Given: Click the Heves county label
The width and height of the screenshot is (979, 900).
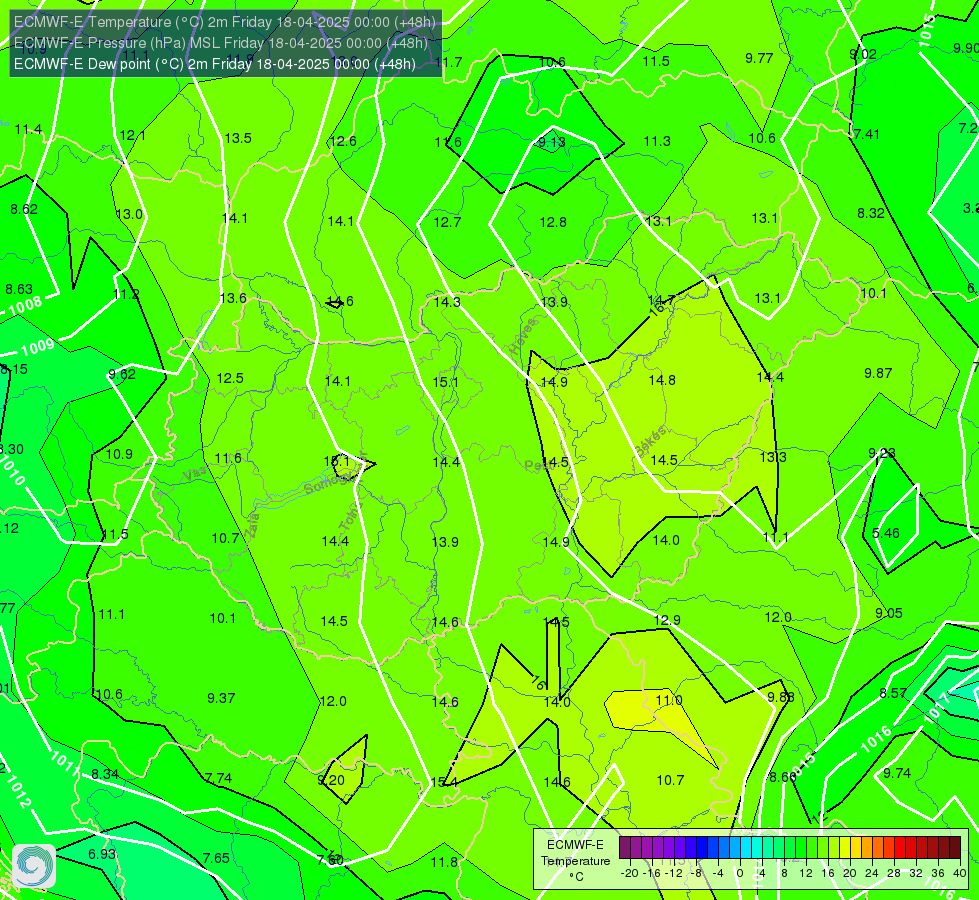Looking at the screenshot, I should point(523,337).
